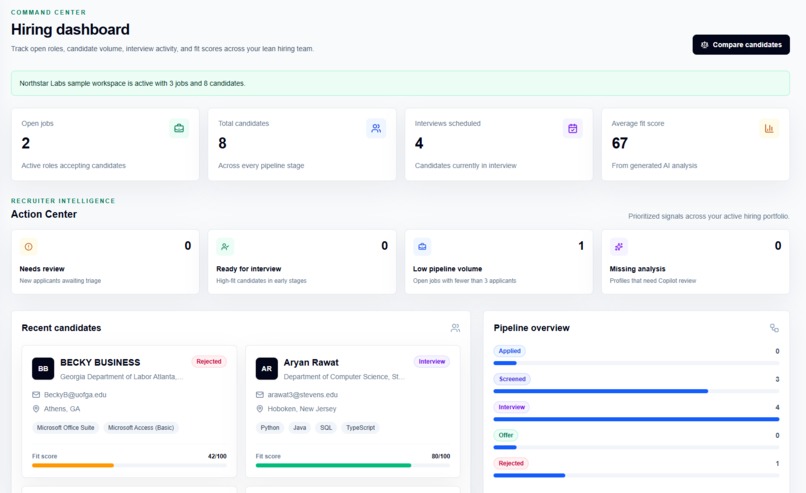
Task: Click the bar chart icon on Average fit score
Action: coord(769,128)
